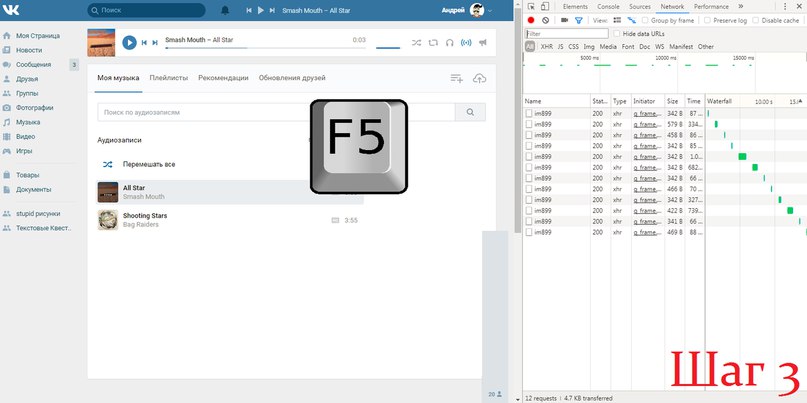Click the Игры sidebar icon
807x403 pixels.
pos(7,151)
